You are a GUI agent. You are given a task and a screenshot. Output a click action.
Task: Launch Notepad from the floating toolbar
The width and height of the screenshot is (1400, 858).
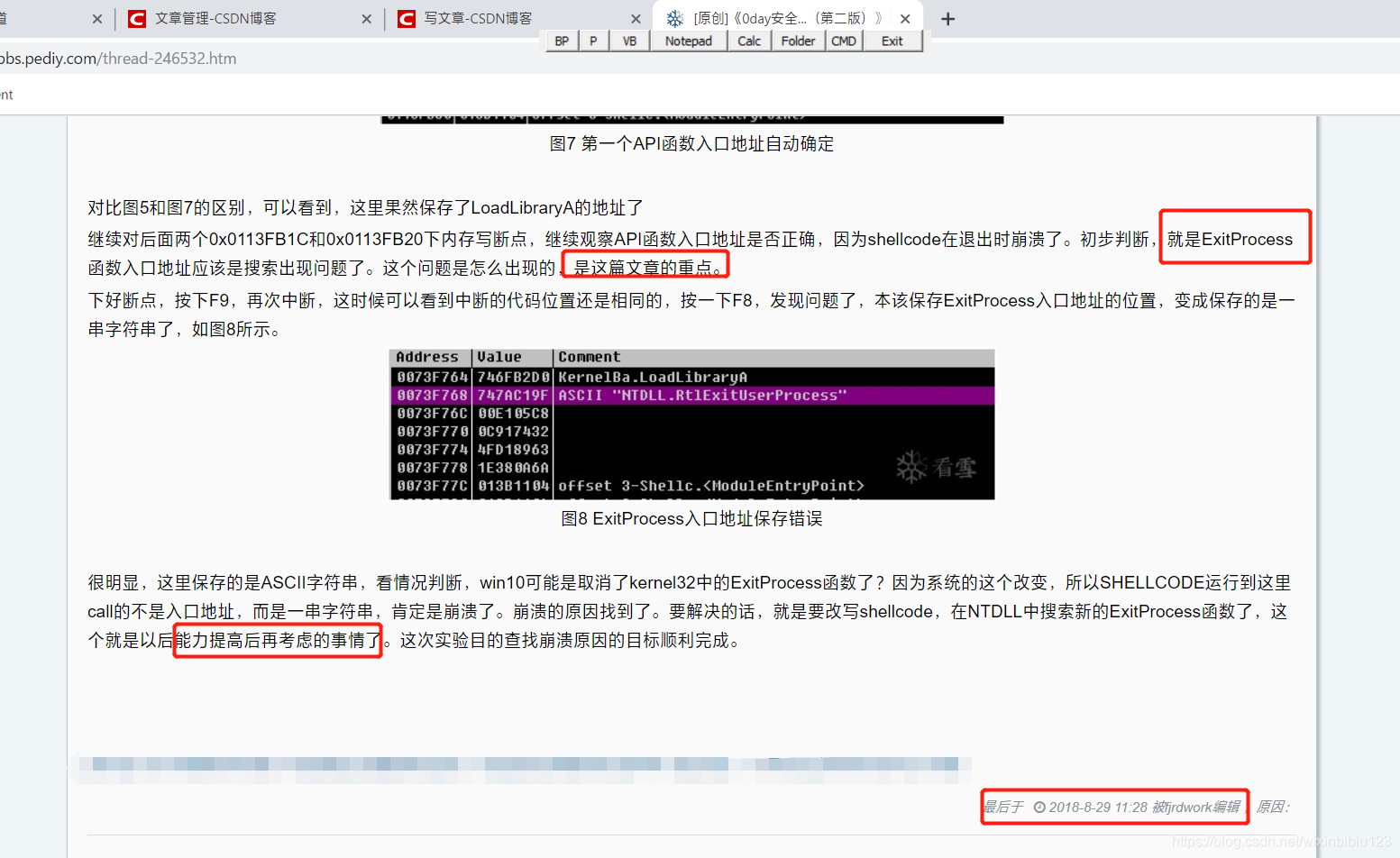pyautogui.click(x=689, y=41)
